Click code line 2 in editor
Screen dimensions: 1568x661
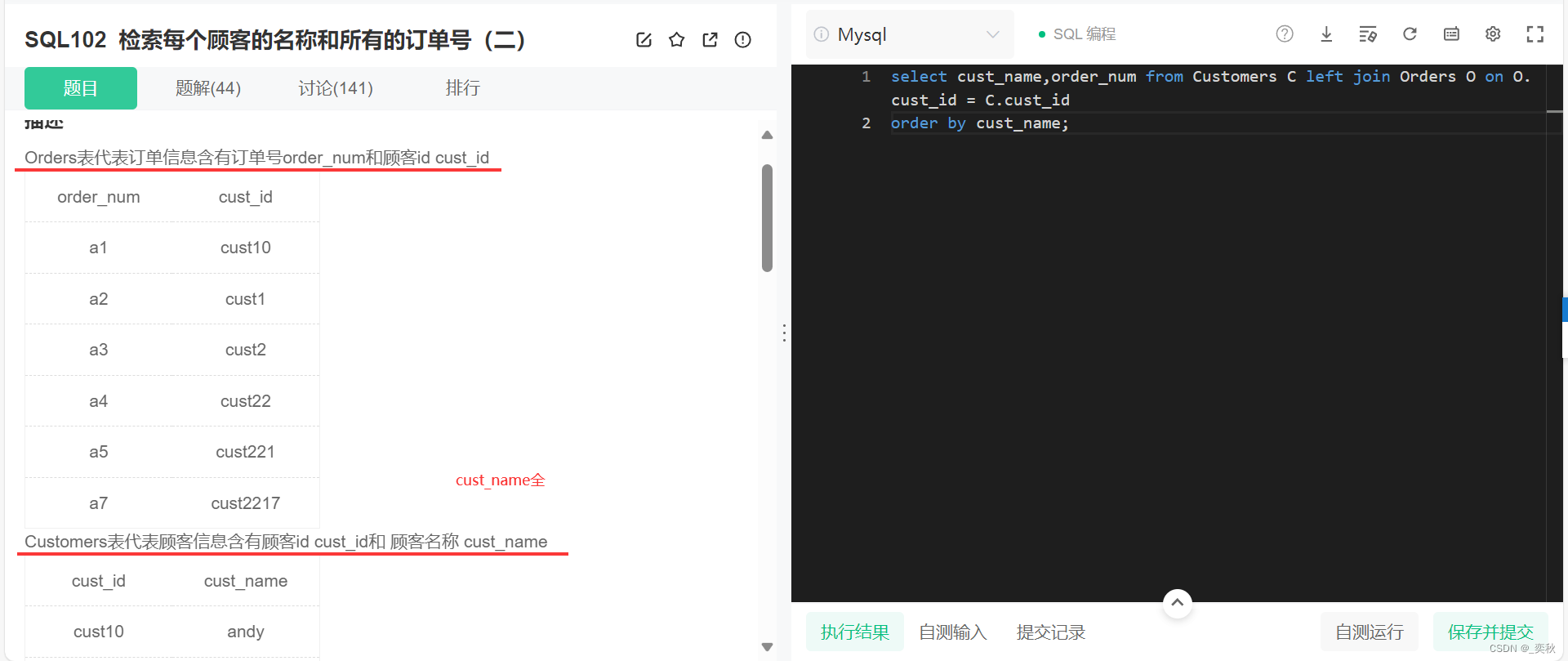[980, 123]
